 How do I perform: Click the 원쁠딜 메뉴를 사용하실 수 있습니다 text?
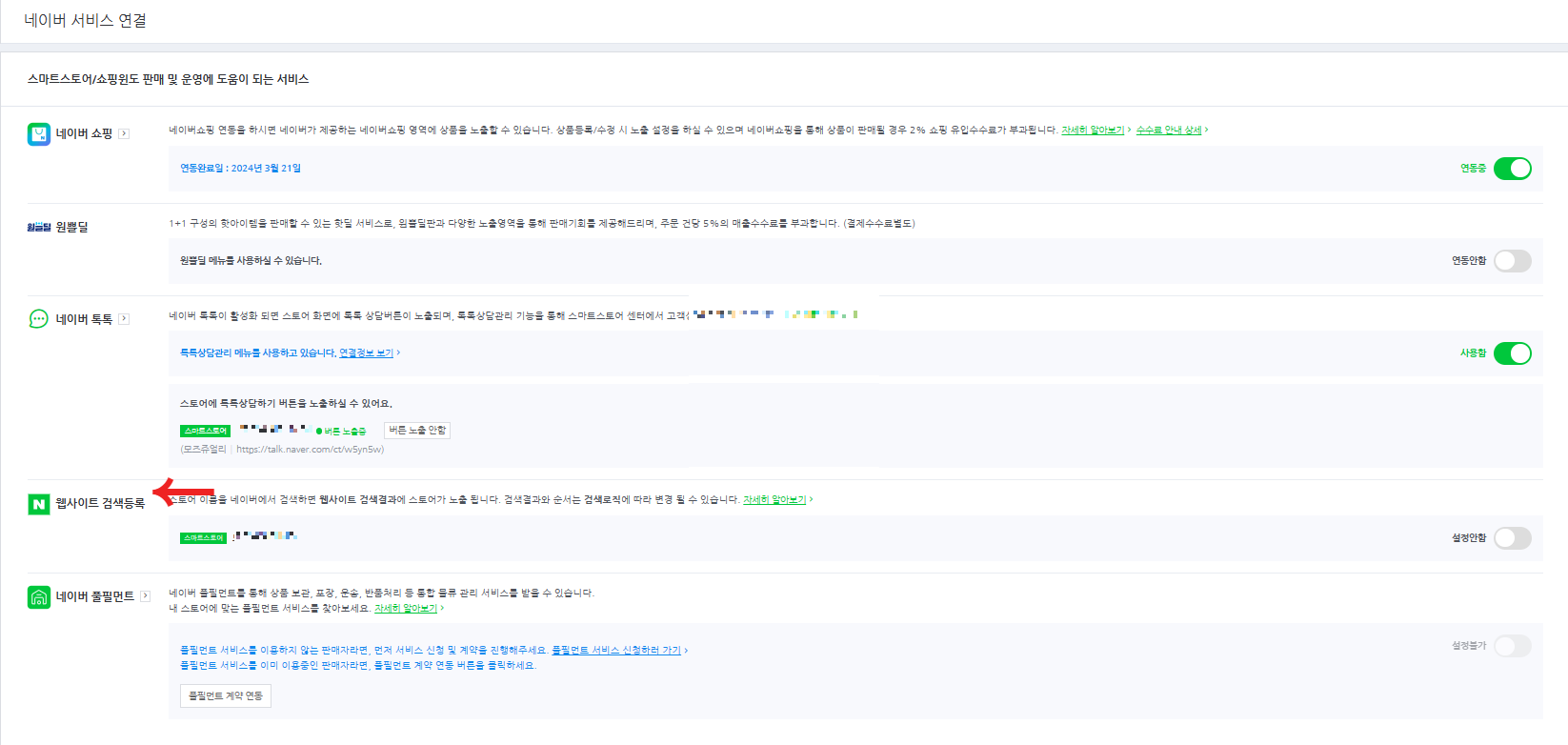251,260
